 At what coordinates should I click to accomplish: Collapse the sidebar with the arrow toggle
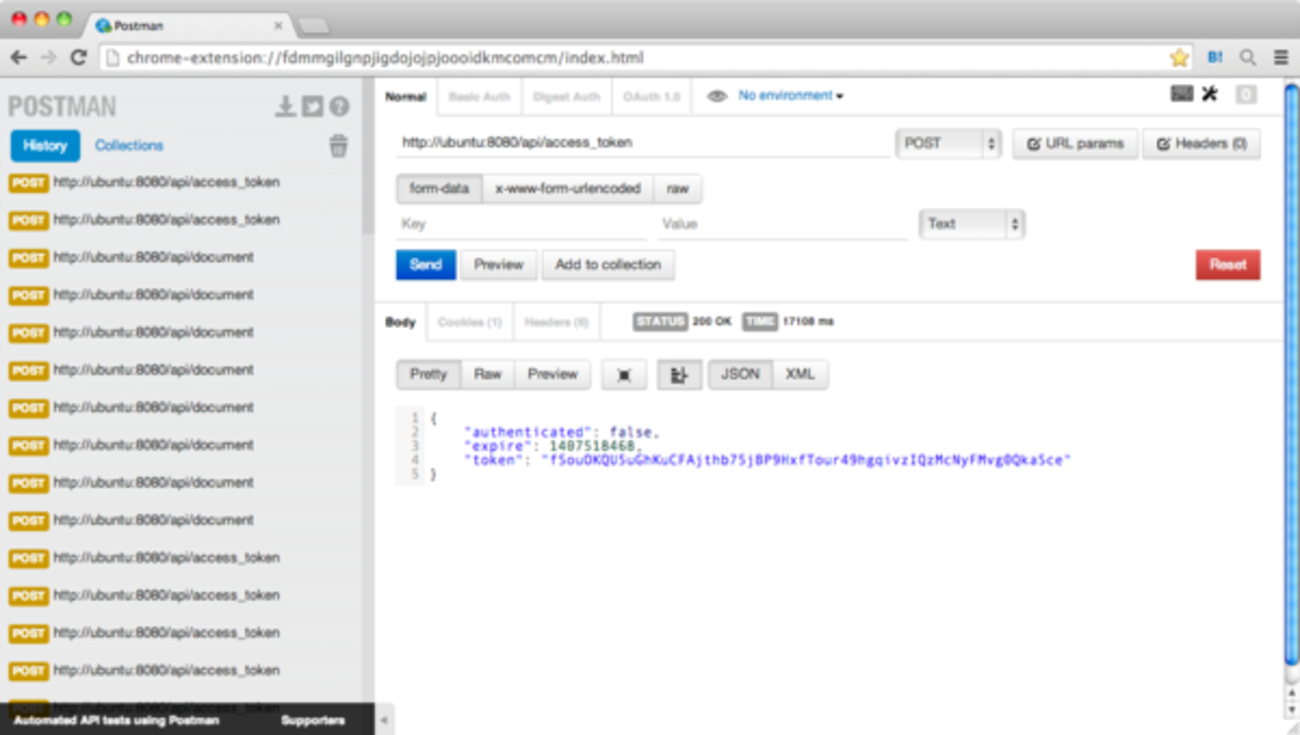(385, 719)
